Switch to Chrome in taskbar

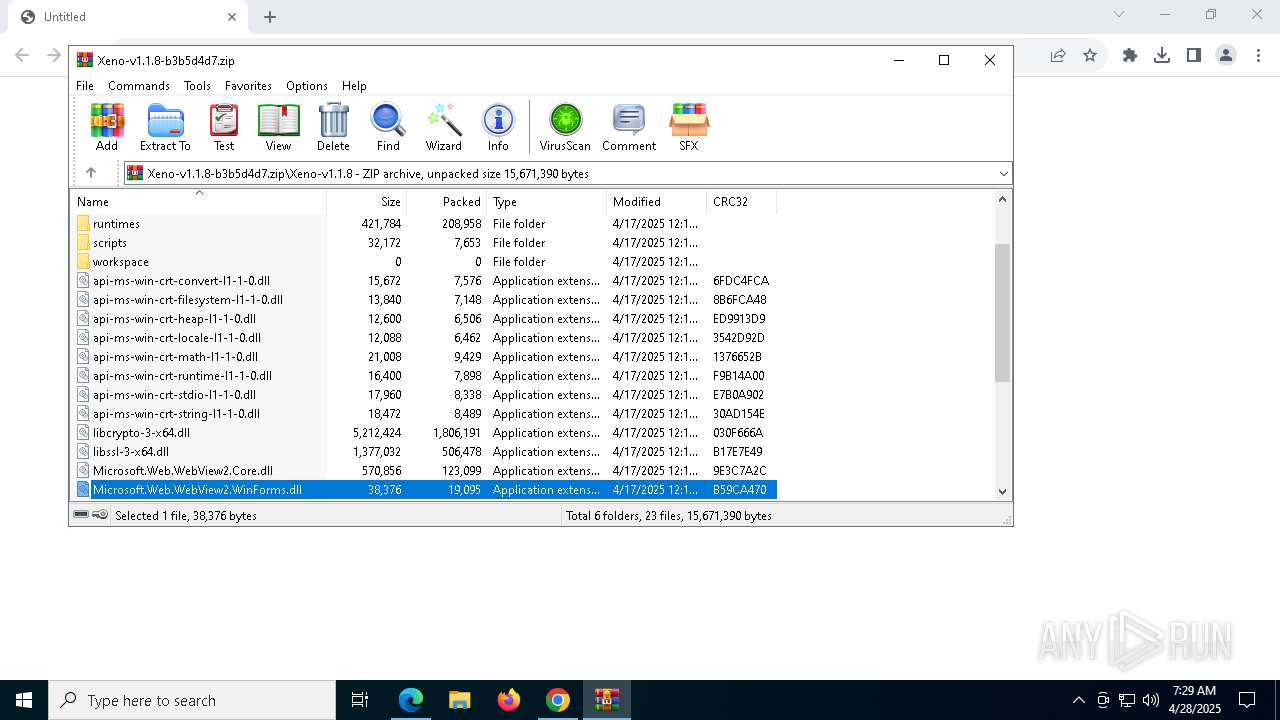coord(558,700)
